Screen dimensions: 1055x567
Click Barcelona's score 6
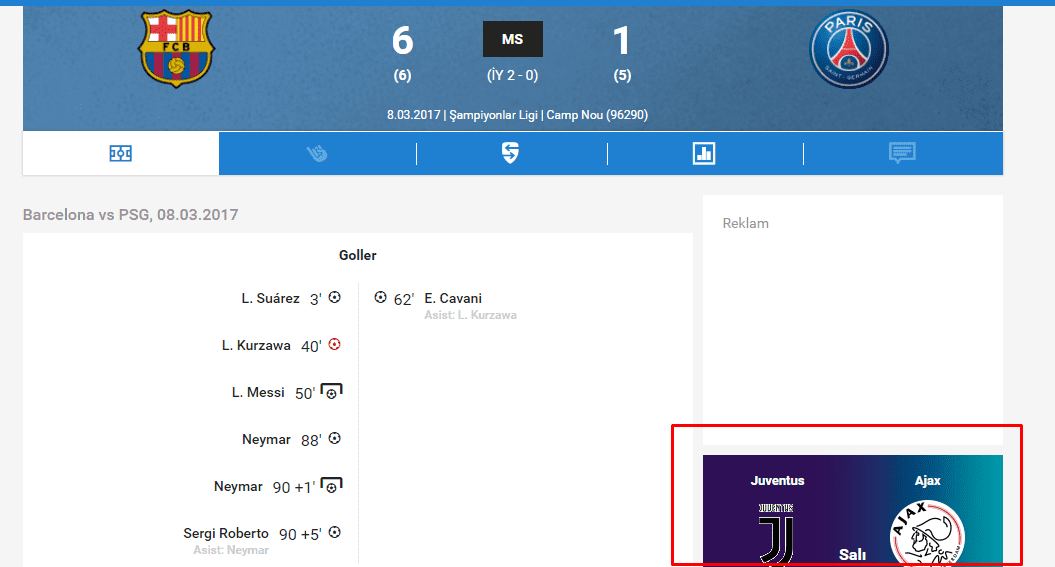[x=402, y=40]
